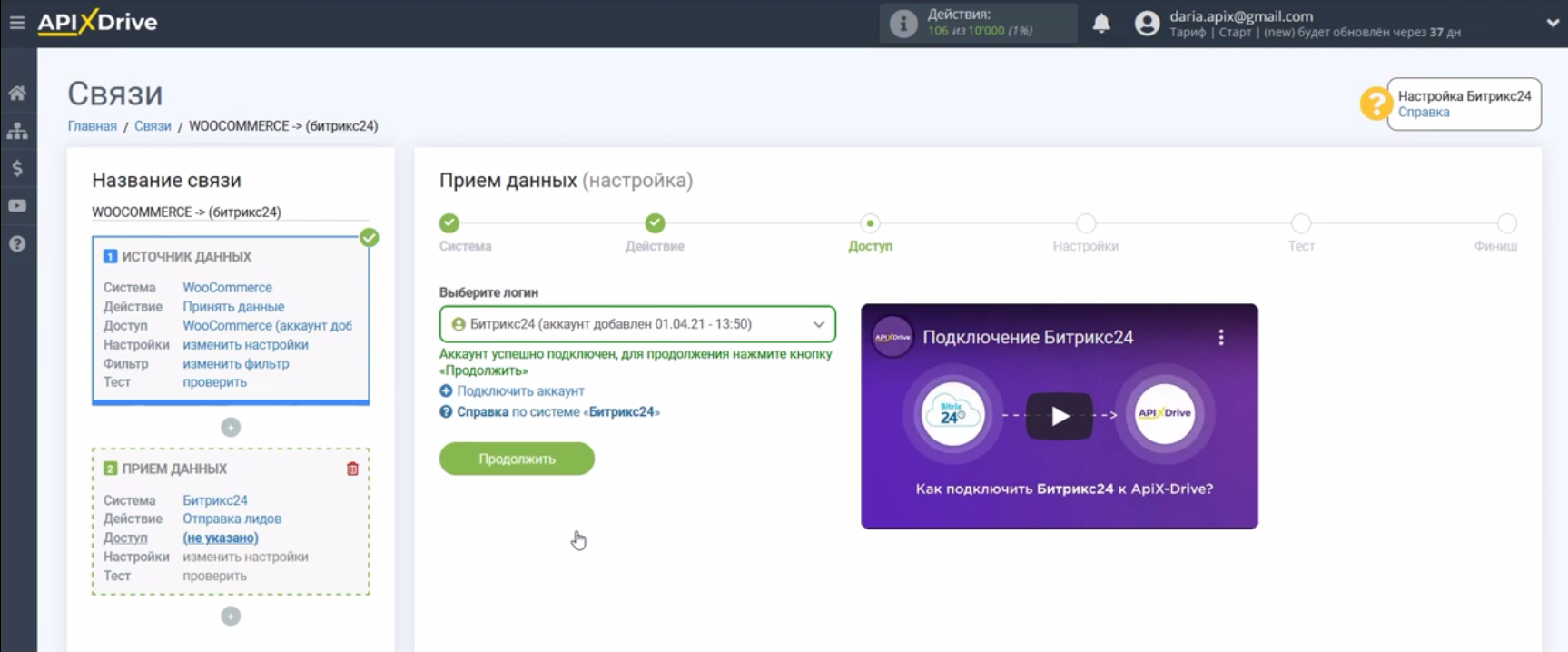This screenshot has width=1568, height=652.
Task: Play the Подключение Битрикс24 video
Action: [x=1060, y=417]
